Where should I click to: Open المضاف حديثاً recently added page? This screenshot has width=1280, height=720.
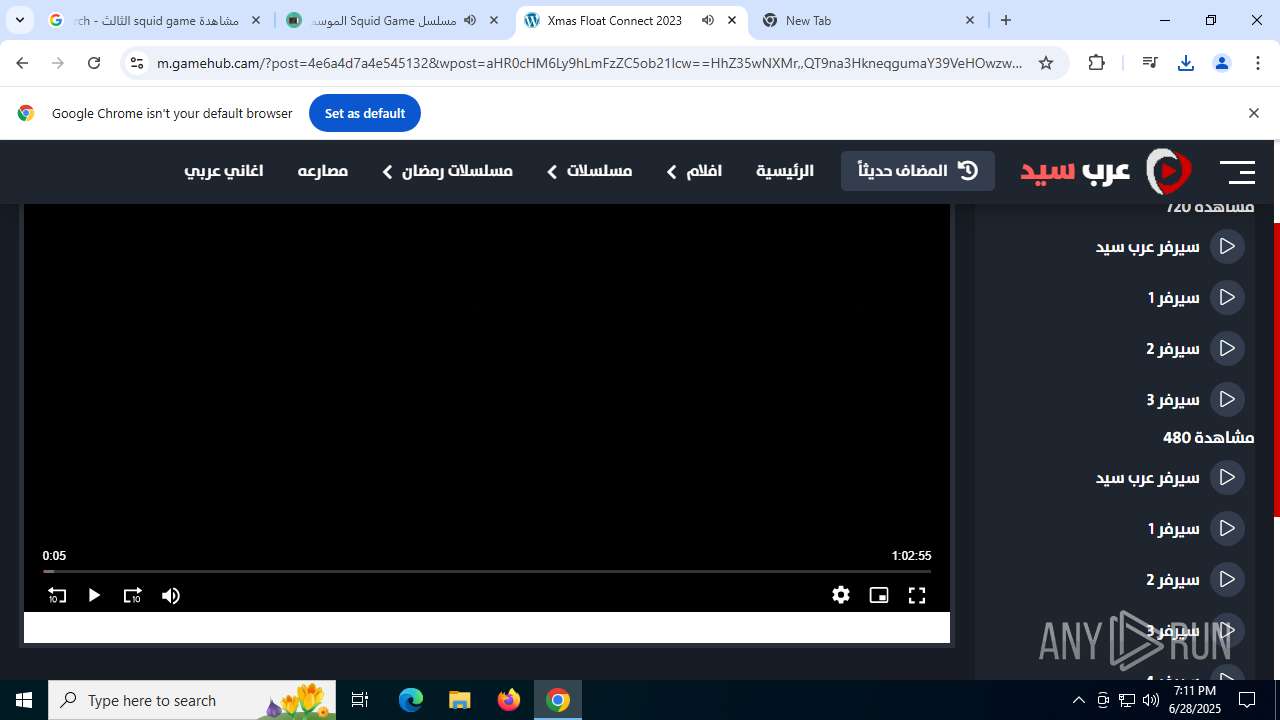tap(918, 170)
